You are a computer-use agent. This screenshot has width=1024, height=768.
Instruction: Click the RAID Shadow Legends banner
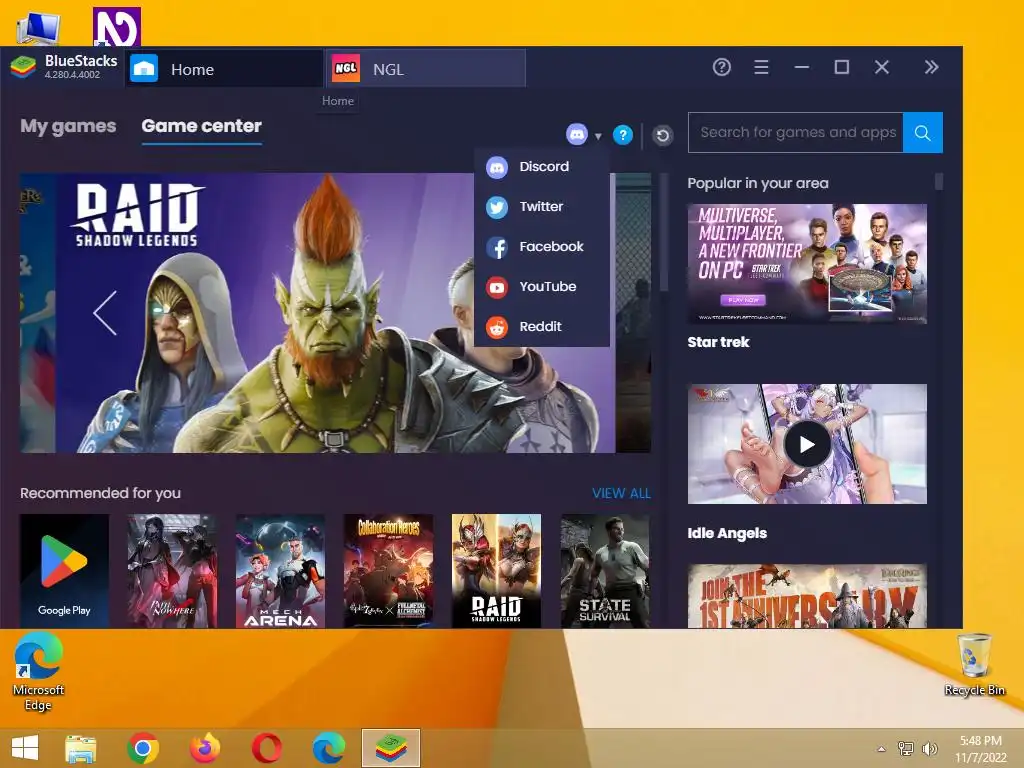coord(335,313)
